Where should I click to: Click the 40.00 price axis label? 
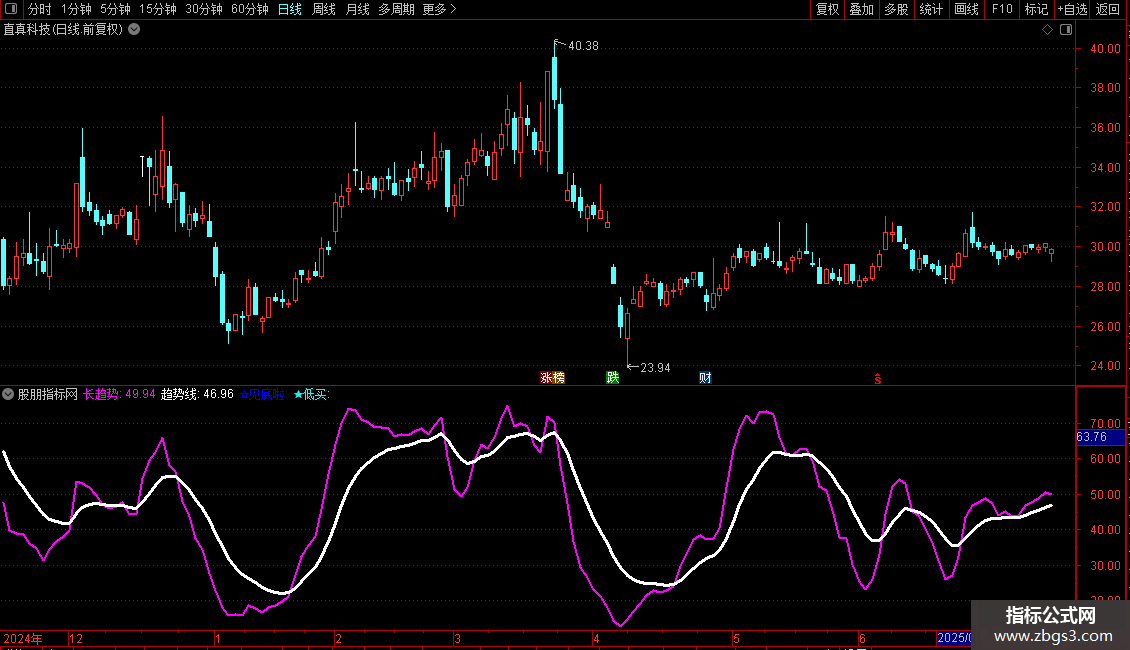(1105, 49)
